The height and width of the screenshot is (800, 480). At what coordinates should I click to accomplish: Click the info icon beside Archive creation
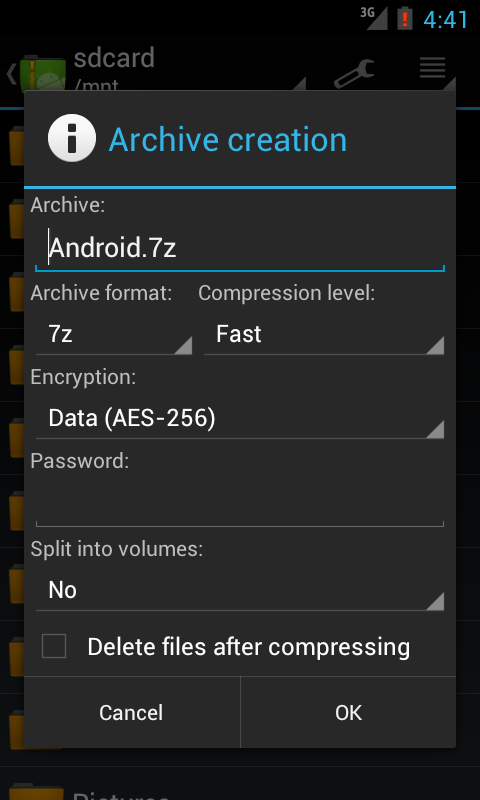coord(72,138)
